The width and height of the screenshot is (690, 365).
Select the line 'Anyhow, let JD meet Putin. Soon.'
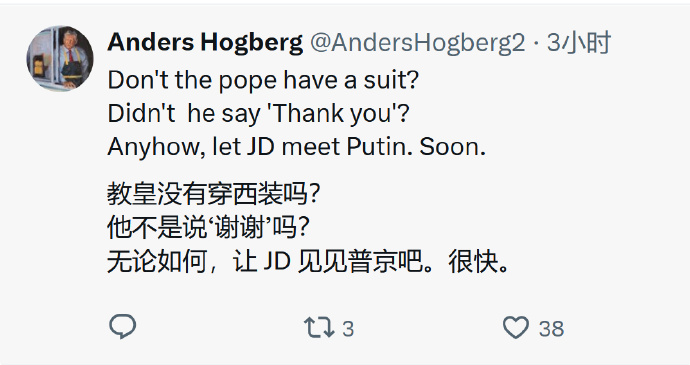pos(297,147)
